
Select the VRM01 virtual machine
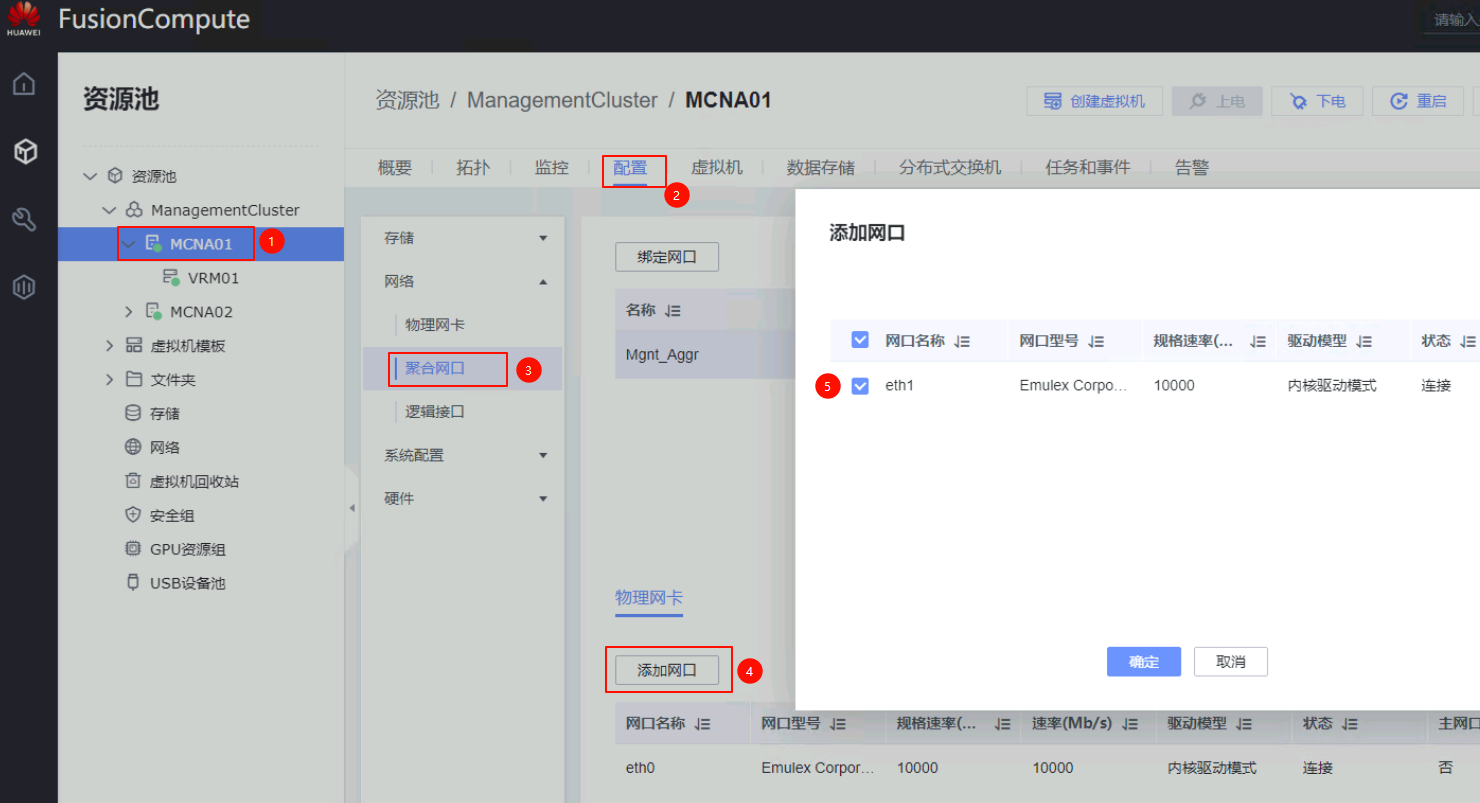pyautogui.click(x=213, y=278)
